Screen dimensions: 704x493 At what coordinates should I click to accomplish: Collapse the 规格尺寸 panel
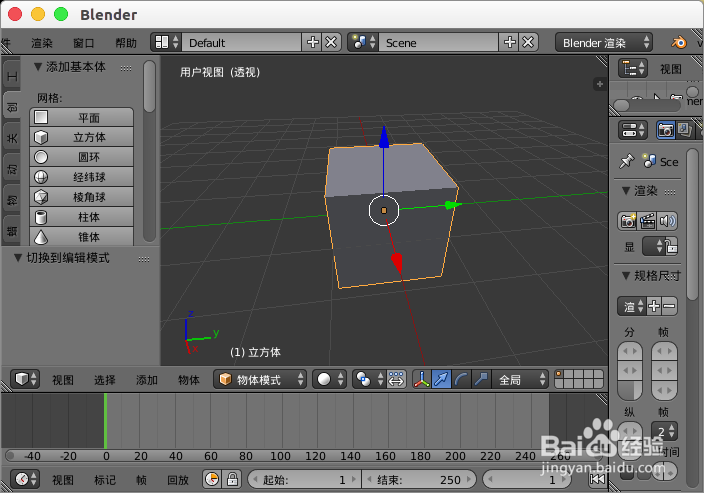click(x=626, y=275)
